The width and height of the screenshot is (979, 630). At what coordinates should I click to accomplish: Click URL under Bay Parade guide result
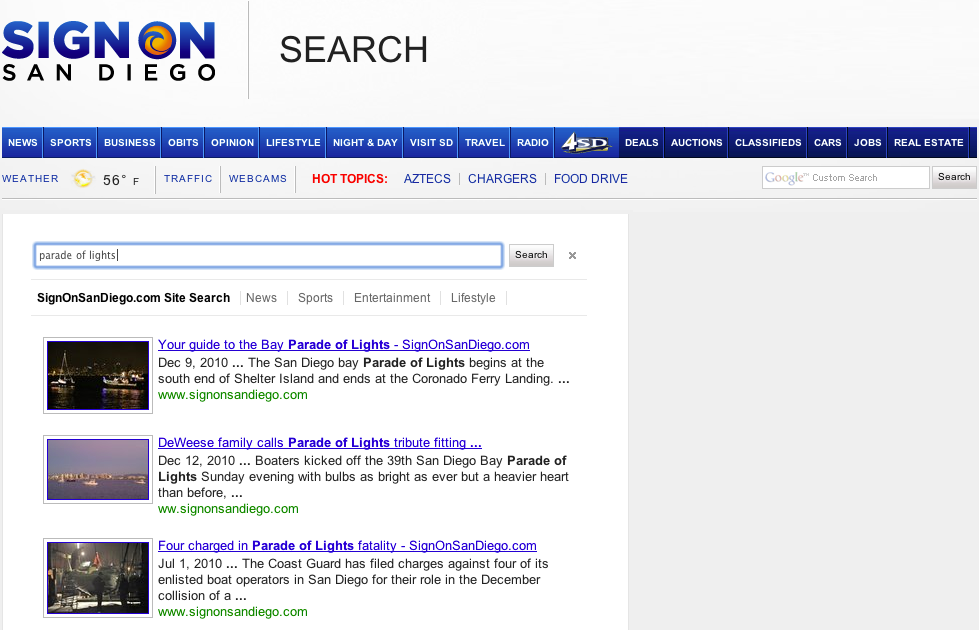[x=232, y=395]
